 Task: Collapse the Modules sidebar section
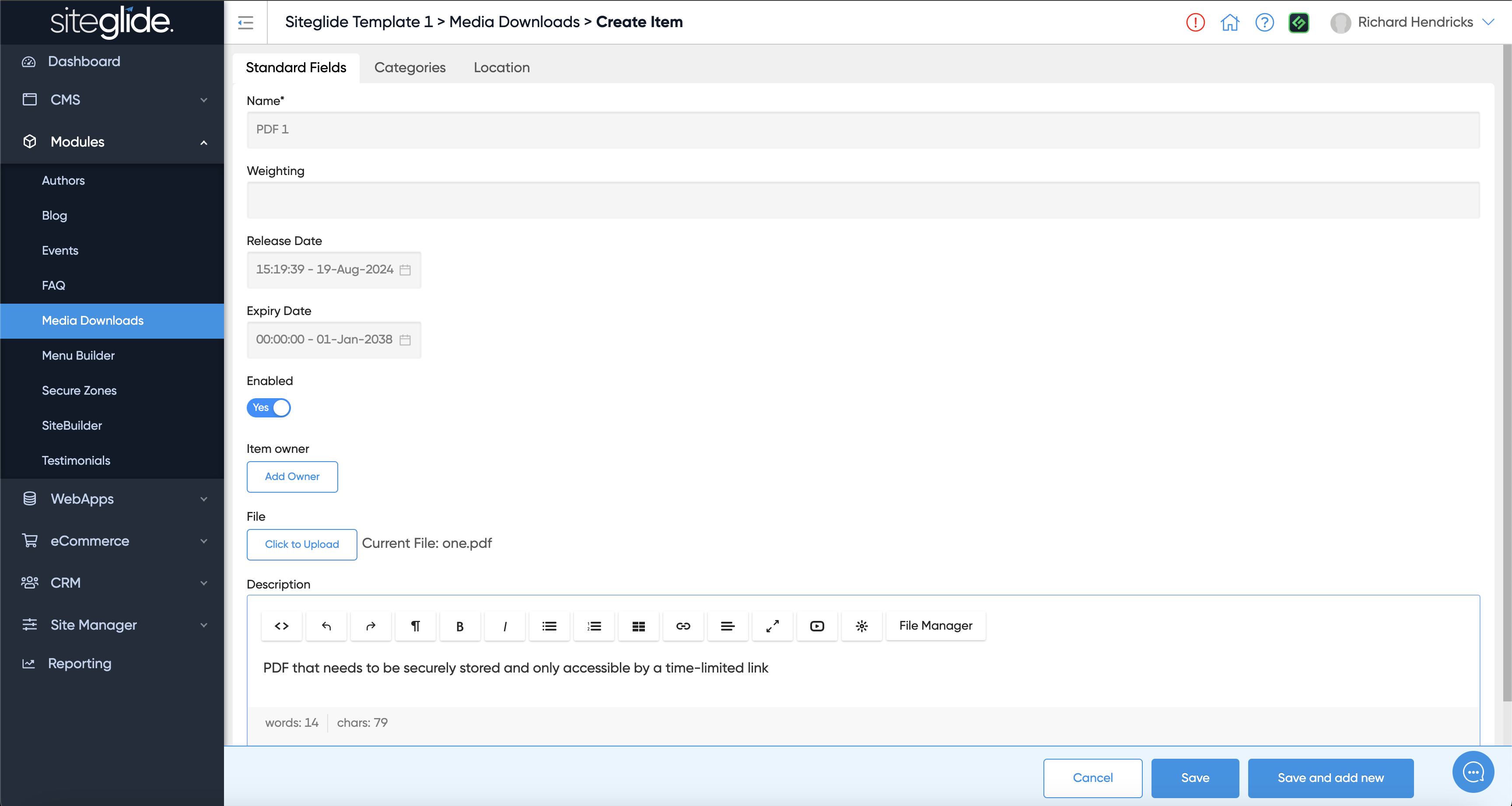click(112, 142)
